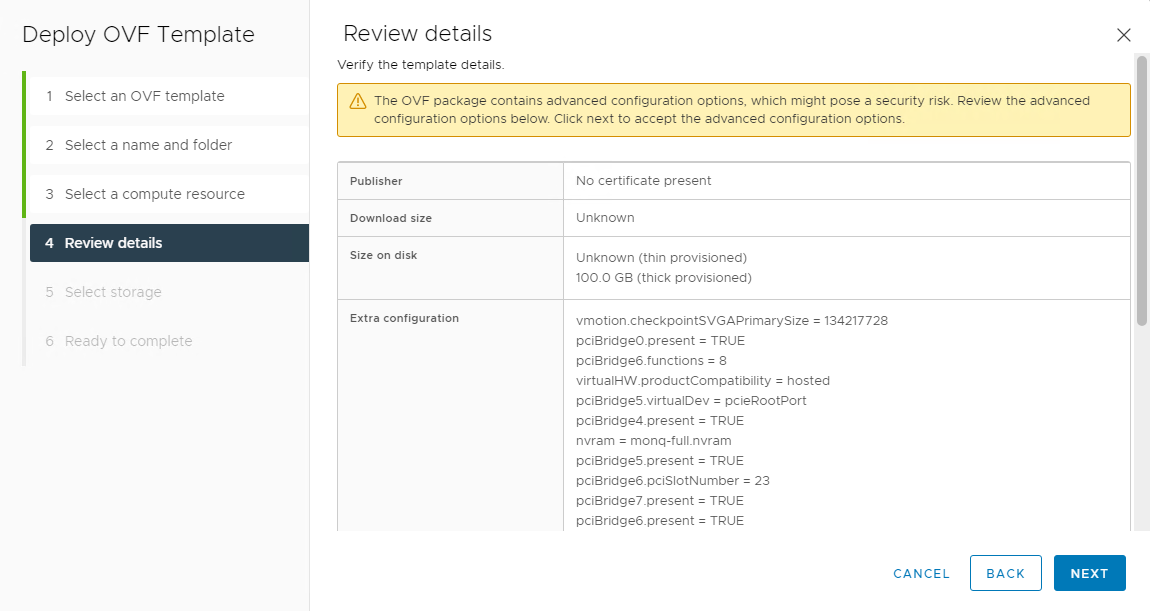Select the Download size row label

point(391,218)
